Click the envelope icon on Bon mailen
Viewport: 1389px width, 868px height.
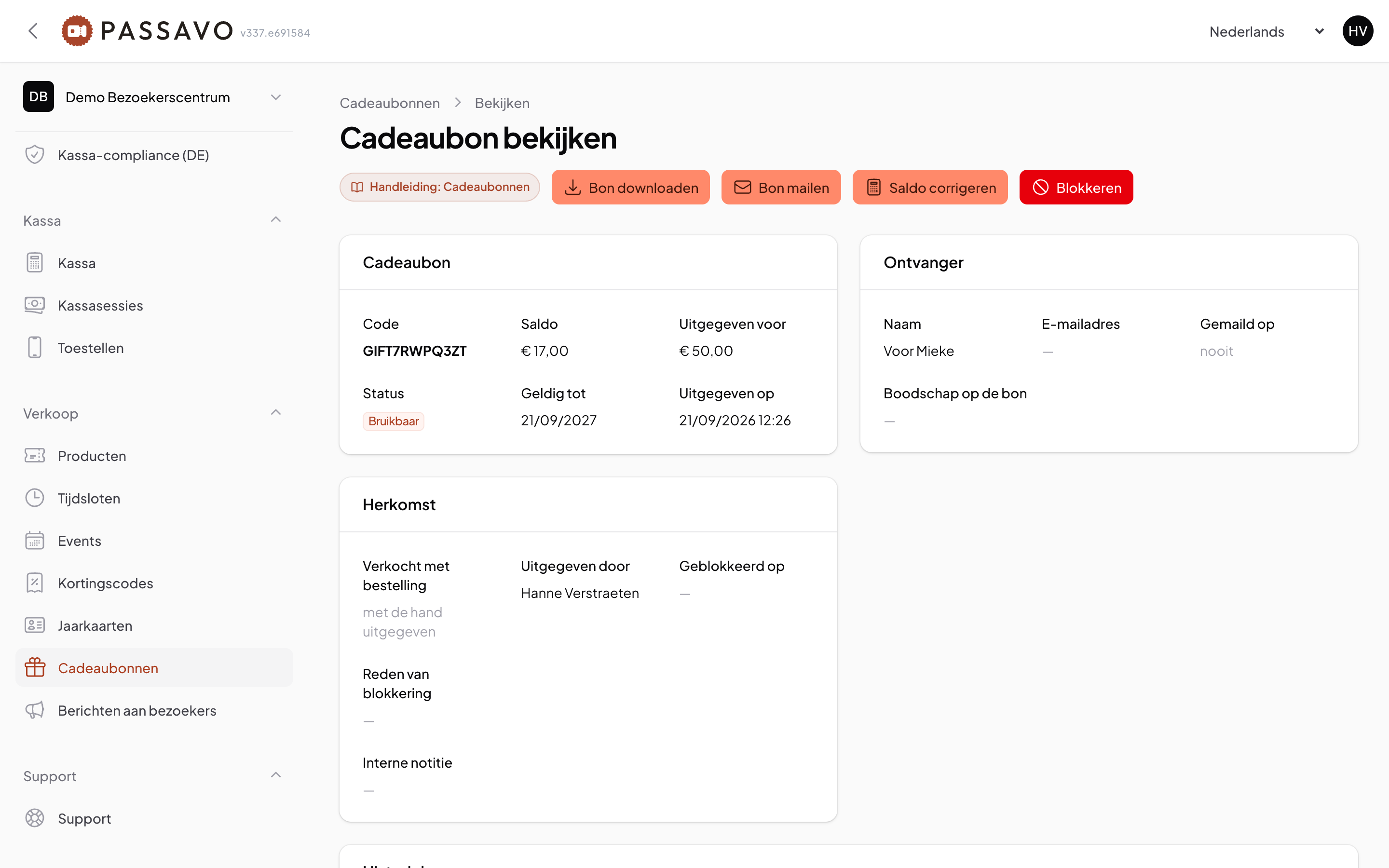743,187
